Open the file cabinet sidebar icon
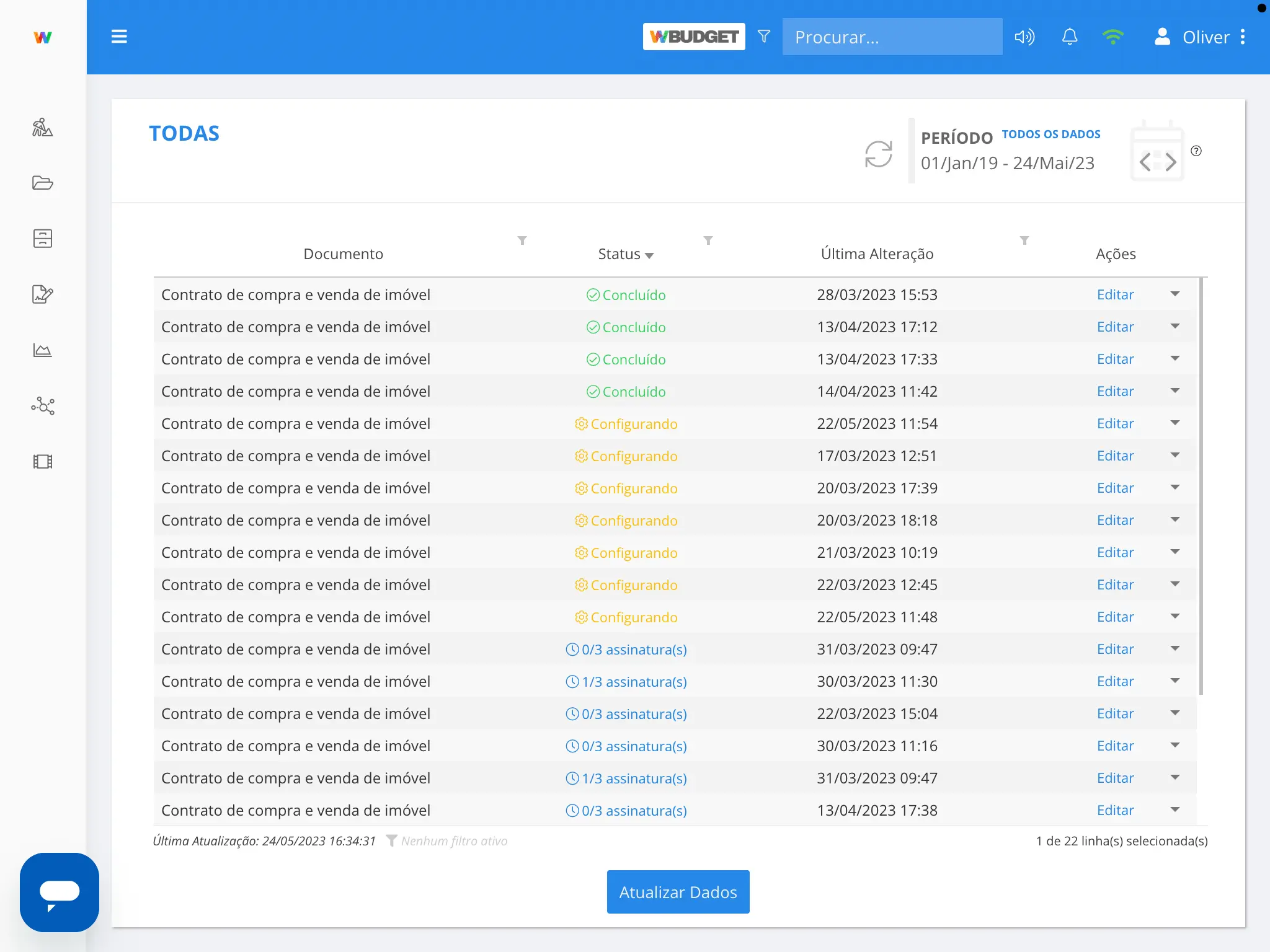The height and width of the screenshot is (952, 1270). (43, 239)
